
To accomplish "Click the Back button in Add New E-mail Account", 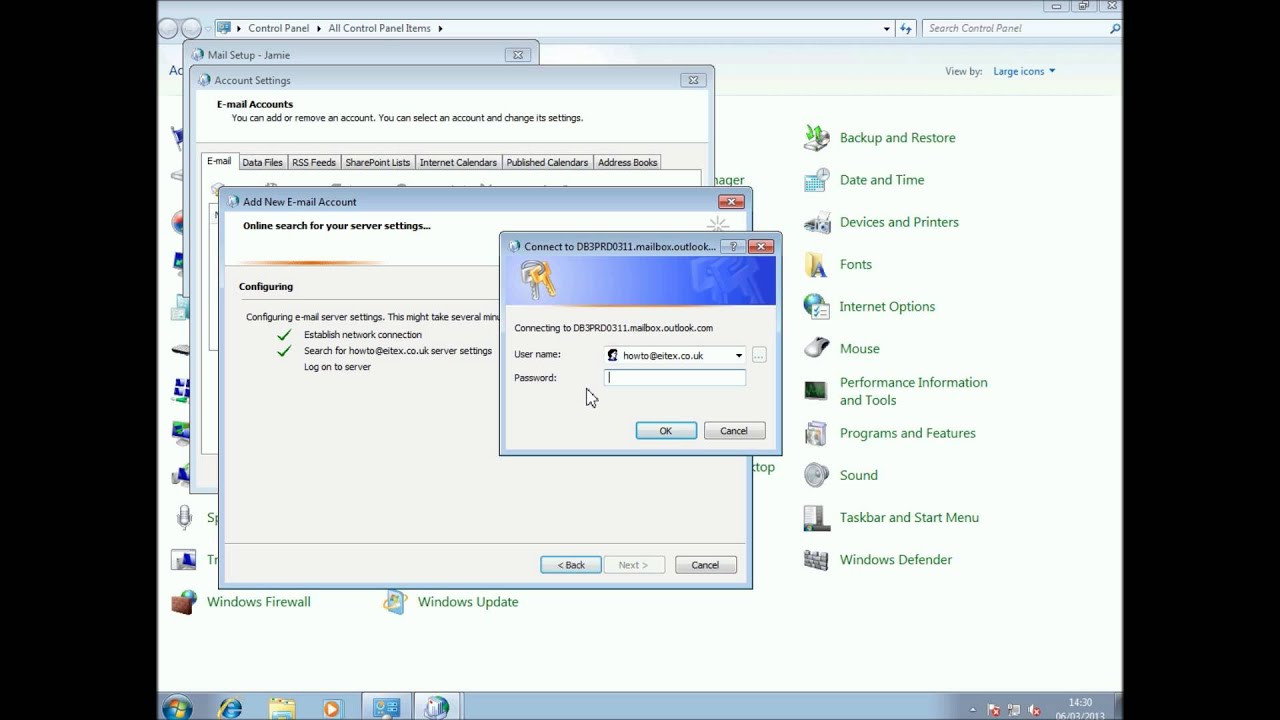I will coord(571,565).
